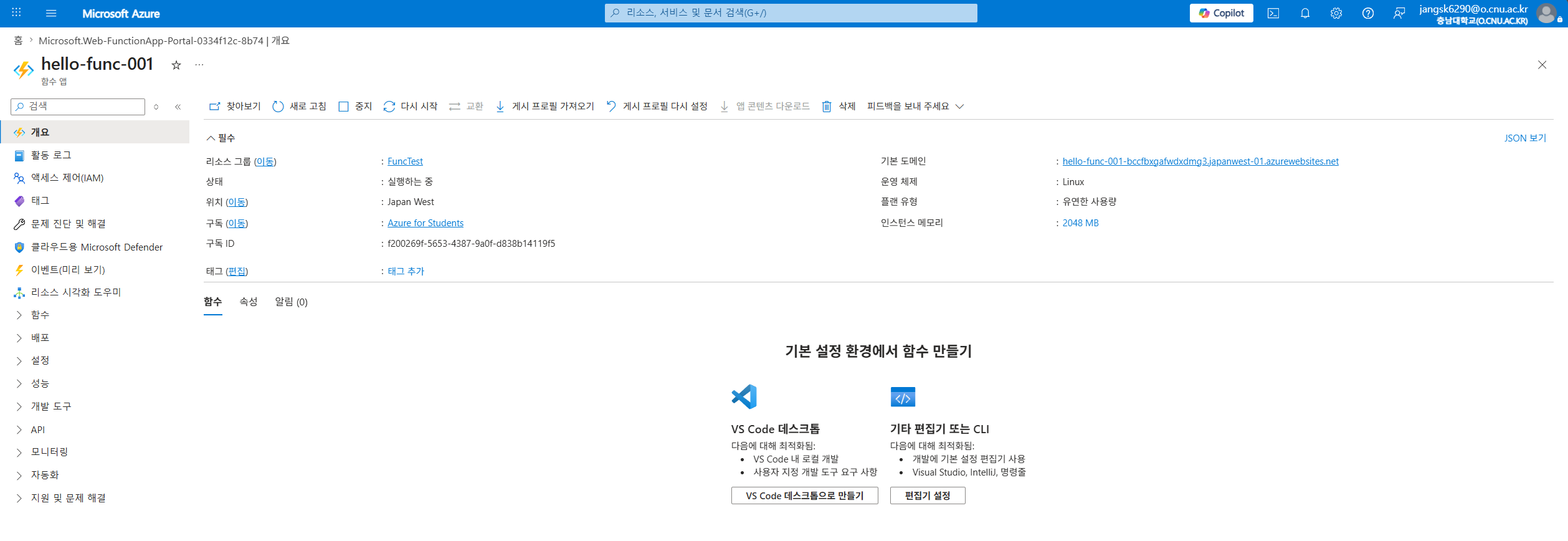This screenshot has width=1568, height=541.
Task: Open the Copilot button
Action: (1222, 13)
